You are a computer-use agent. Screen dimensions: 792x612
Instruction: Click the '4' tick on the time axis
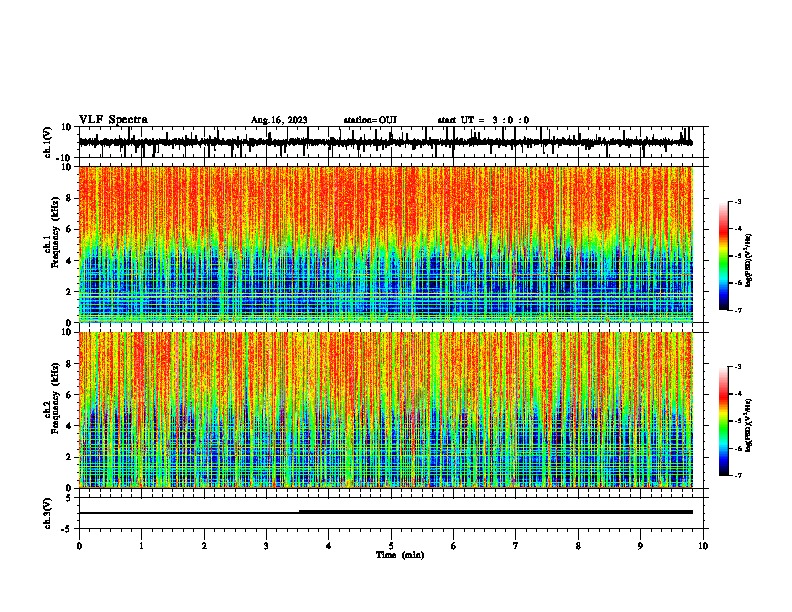point(329,546)
